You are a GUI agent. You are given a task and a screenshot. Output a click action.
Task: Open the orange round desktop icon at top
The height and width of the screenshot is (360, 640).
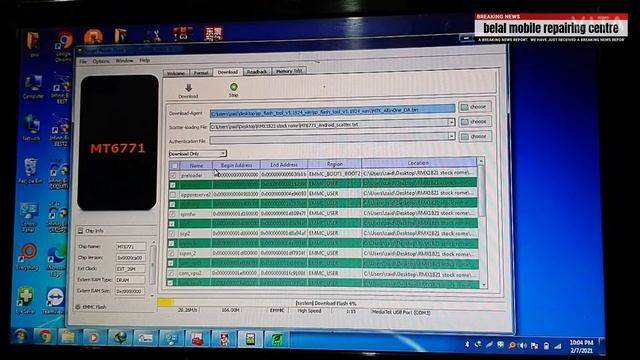pos(93,37)
